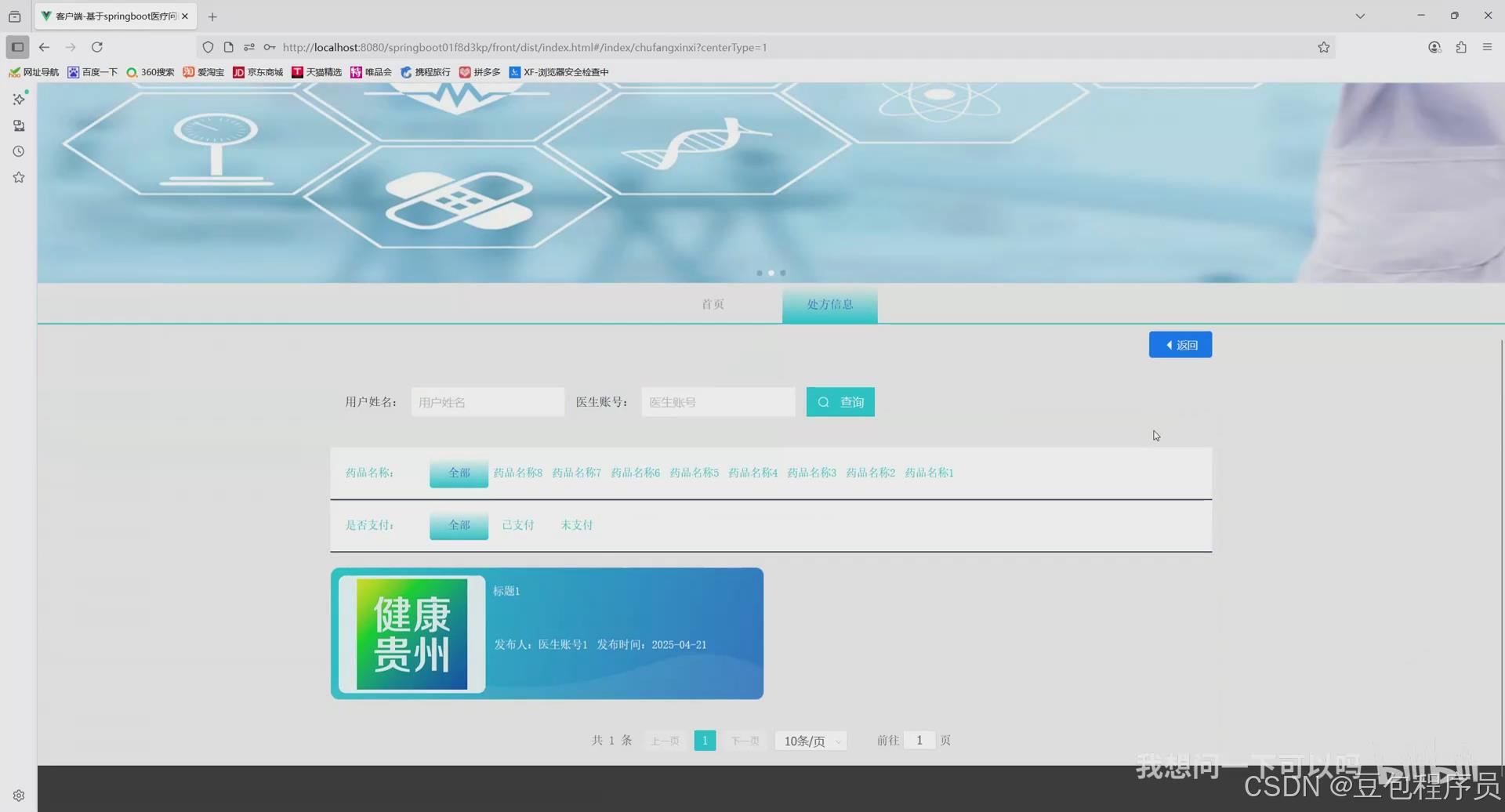Click the site security shield icon
The width and height of the screenshot is (1505, 812).
pyautogui.click(x=208, y=47)
